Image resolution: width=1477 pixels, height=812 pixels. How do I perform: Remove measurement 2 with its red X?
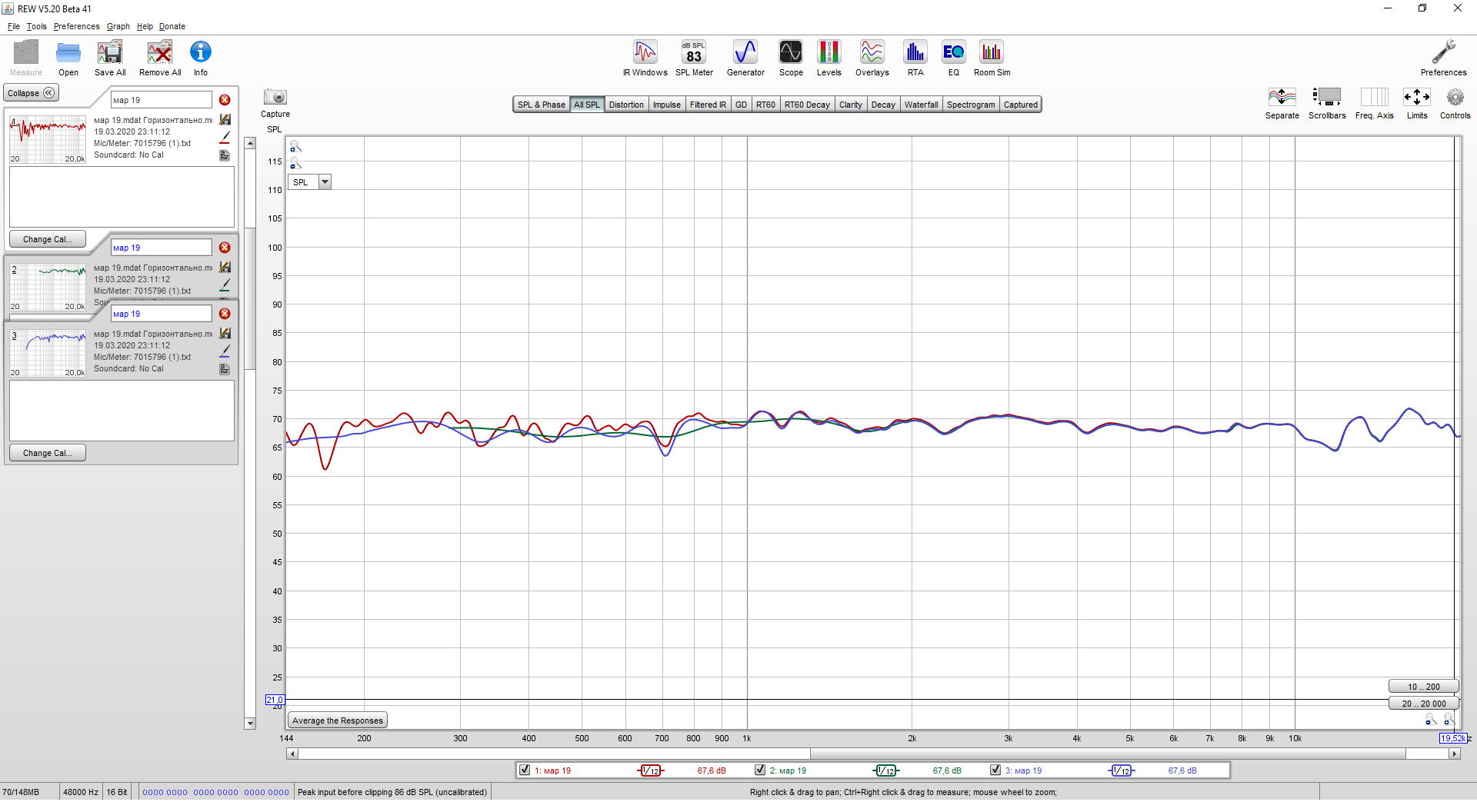click(225, 248)
